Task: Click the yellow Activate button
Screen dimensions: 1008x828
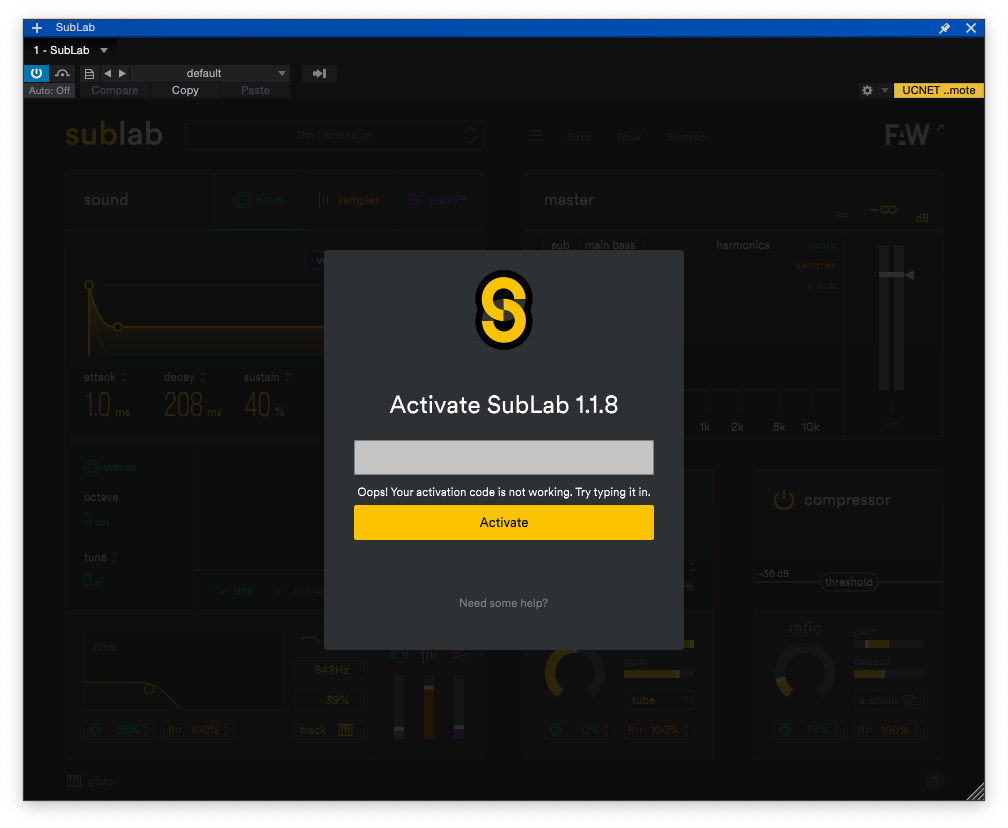Action: [x=503, y=522]
